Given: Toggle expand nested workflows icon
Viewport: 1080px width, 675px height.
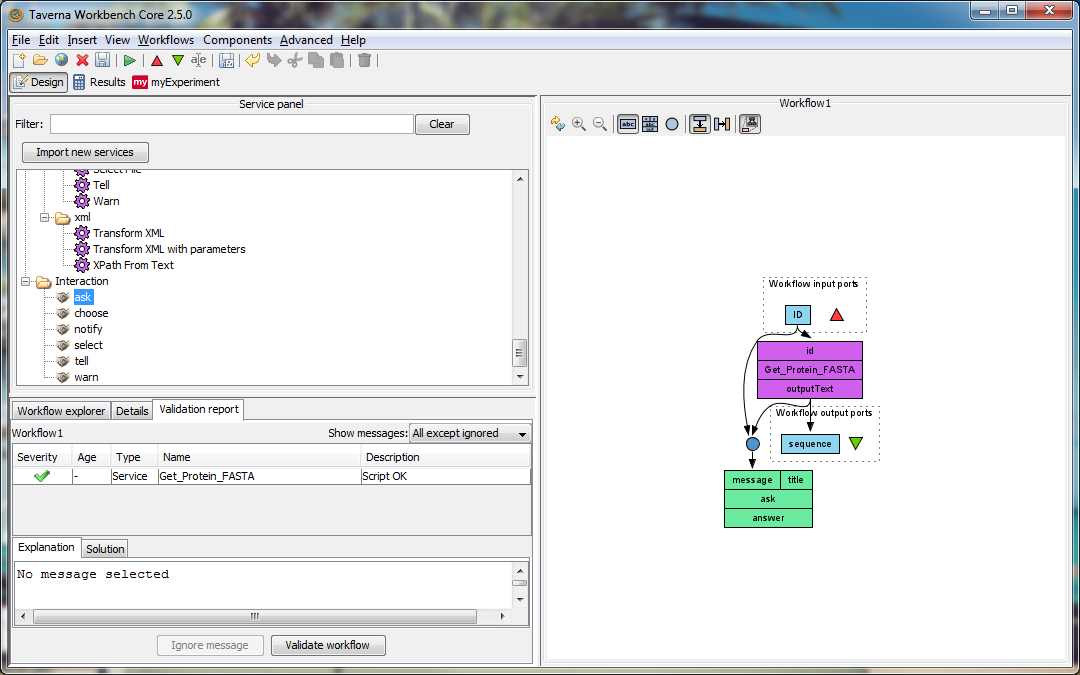Looking at the screenshot, I should 749,124.
